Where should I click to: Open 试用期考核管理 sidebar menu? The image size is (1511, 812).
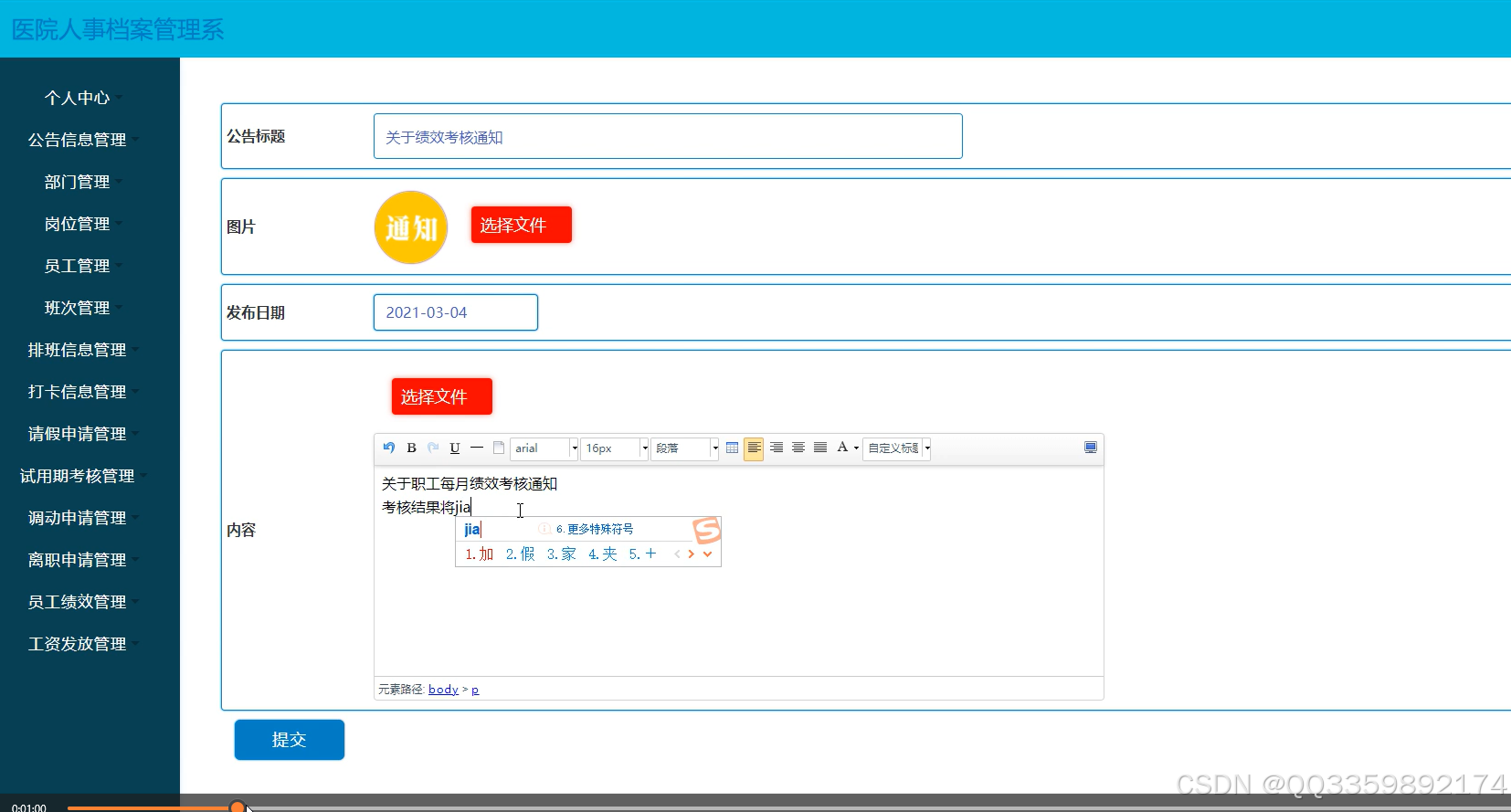[x=78, y=476]
